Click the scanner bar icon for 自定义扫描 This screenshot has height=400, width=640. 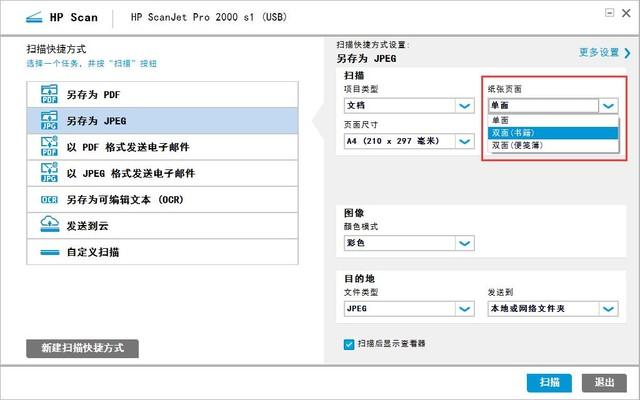pyautogui.click(x=50, y=252)
